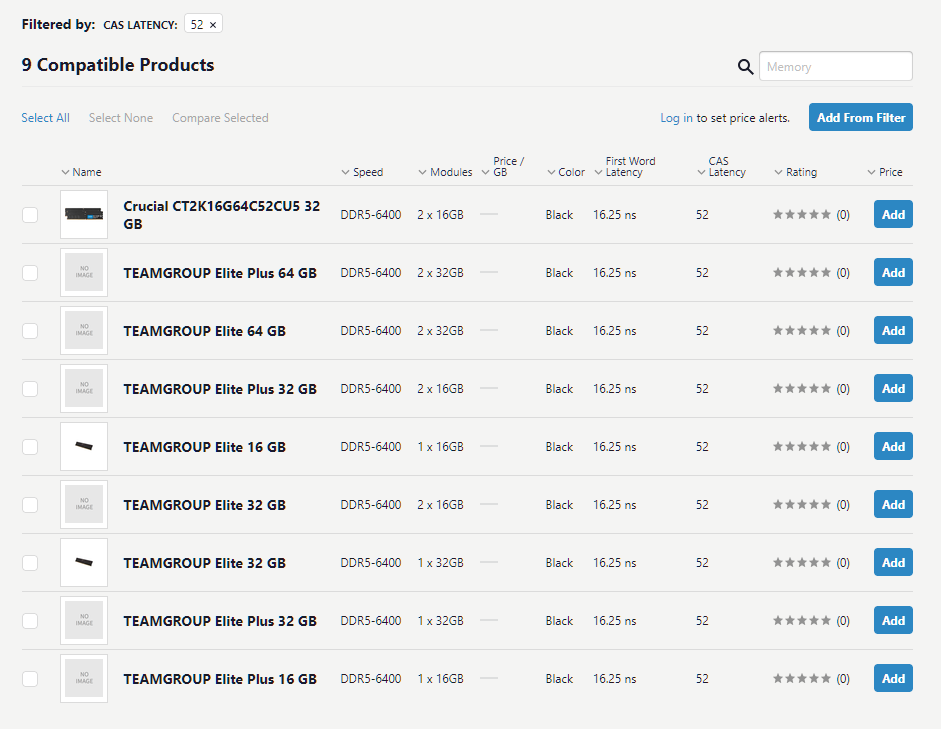Screen dimensions: 941x729
Task: Open the TEAMGROUP Elite Plus 64 GB name link
Action: click(x=220, y=273)
